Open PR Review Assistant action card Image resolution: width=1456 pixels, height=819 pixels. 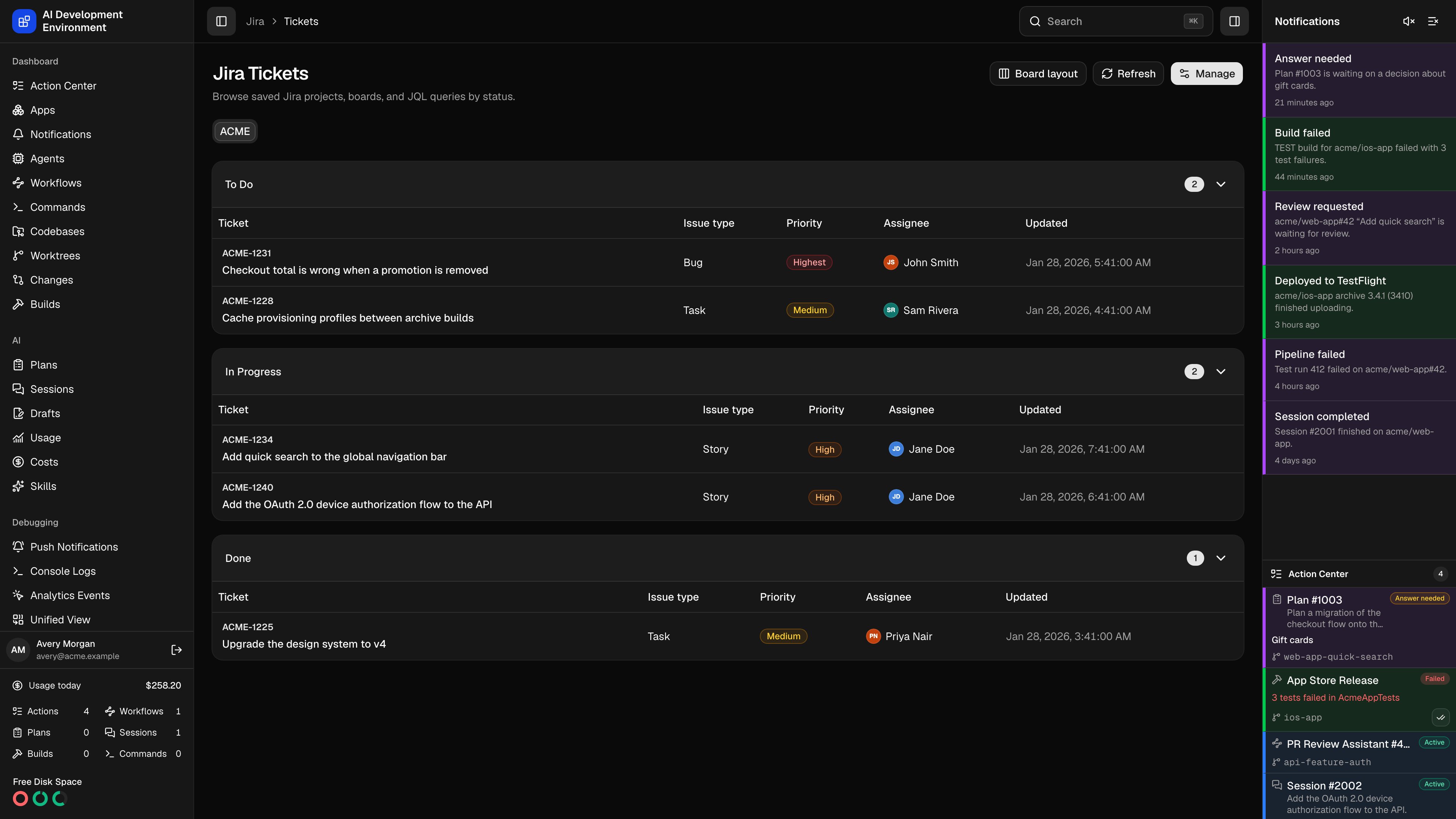[x=1359, y=752]
